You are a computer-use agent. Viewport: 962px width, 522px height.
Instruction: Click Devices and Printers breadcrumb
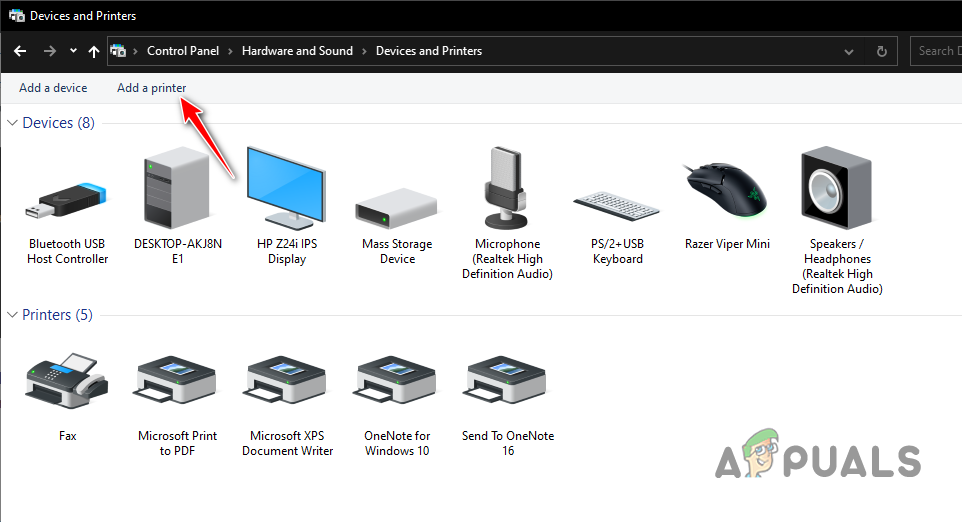(429, 51)
